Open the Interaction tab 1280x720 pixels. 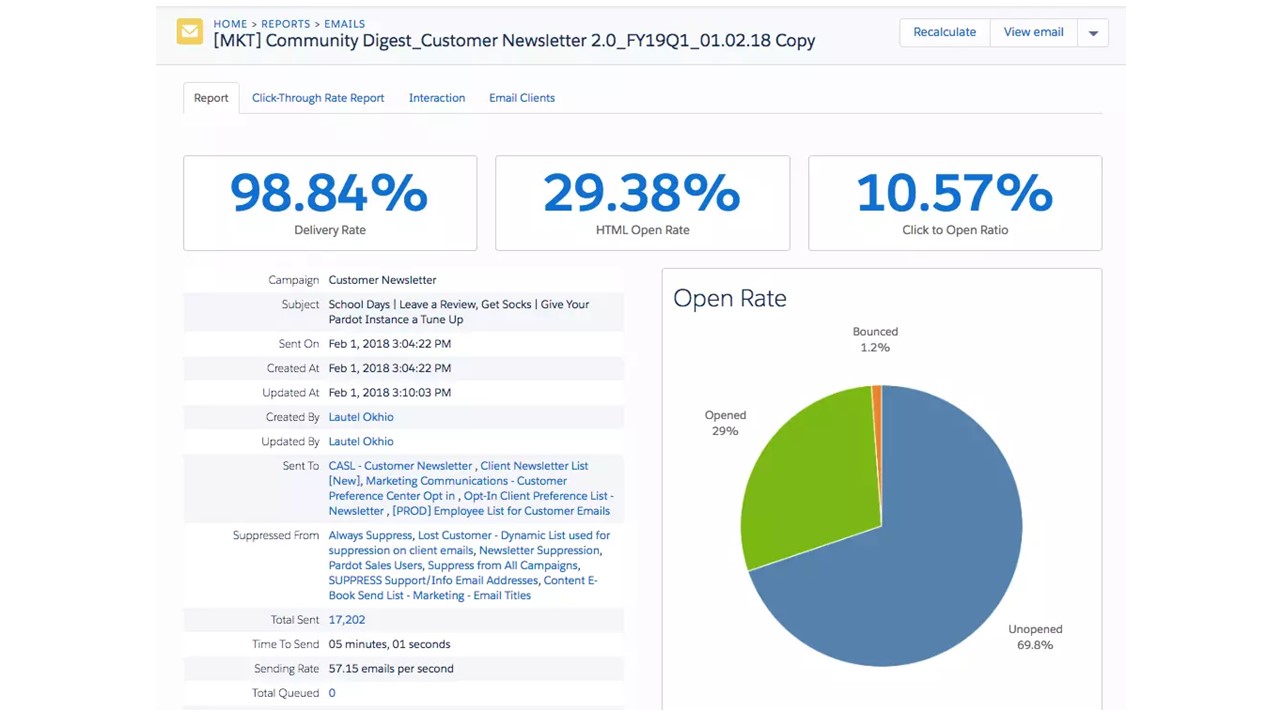[437, 97]
